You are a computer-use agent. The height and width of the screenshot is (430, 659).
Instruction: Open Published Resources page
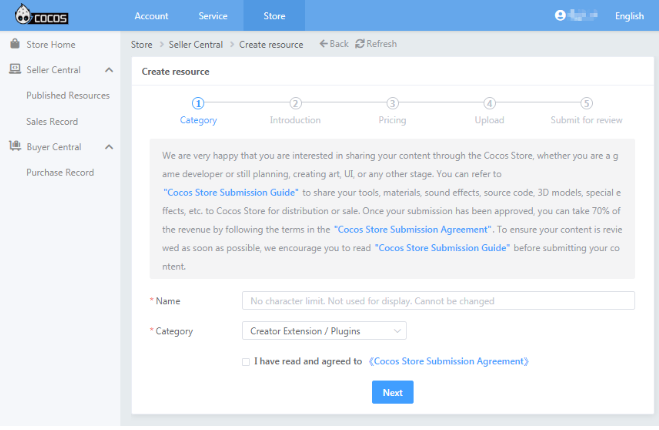[68, 95]
